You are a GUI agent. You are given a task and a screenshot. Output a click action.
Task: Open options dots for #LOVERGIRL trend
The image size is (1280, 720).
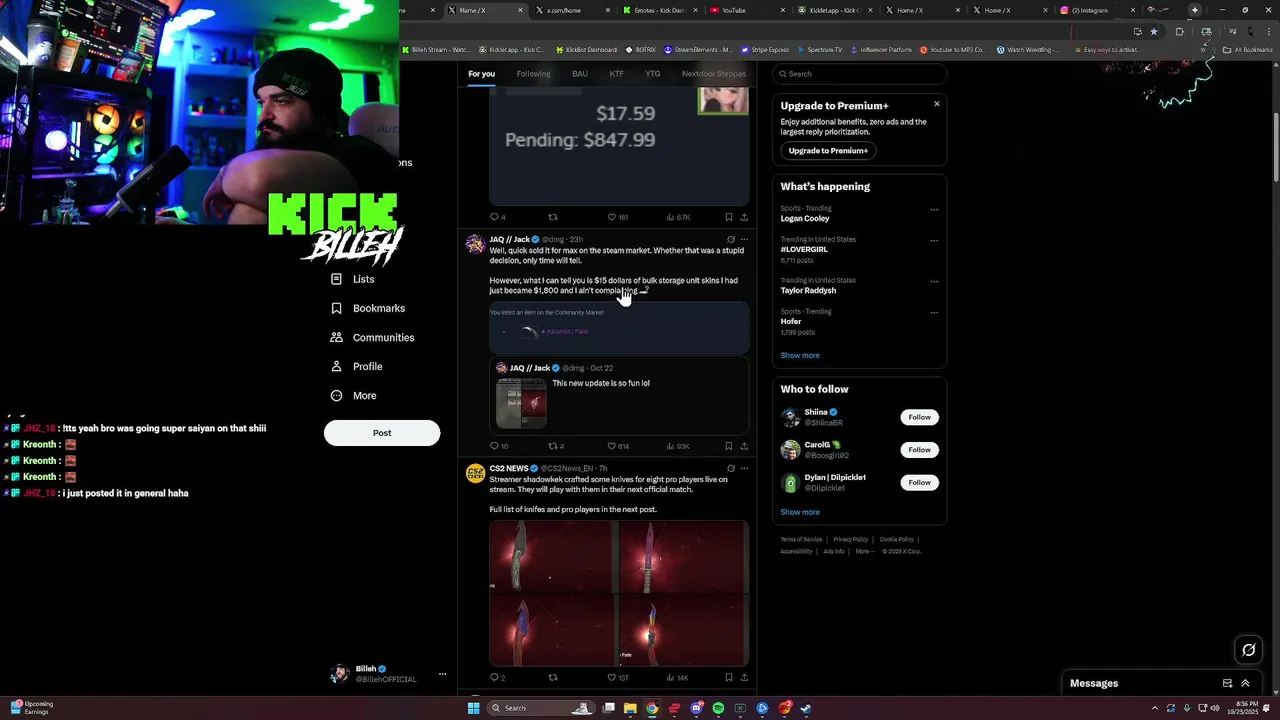pos(934,241)
